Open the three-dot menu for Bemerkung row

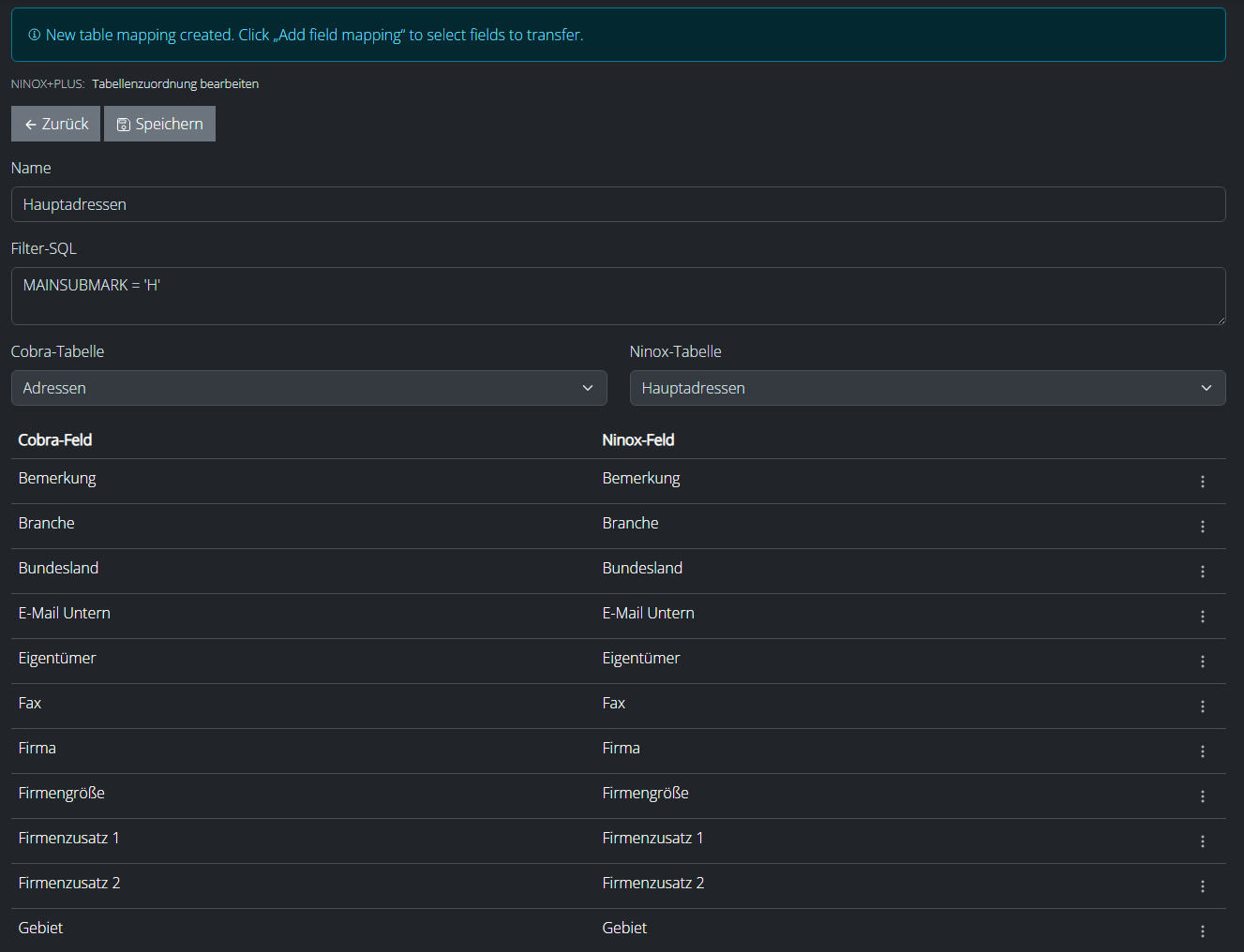pos(1203,482)
